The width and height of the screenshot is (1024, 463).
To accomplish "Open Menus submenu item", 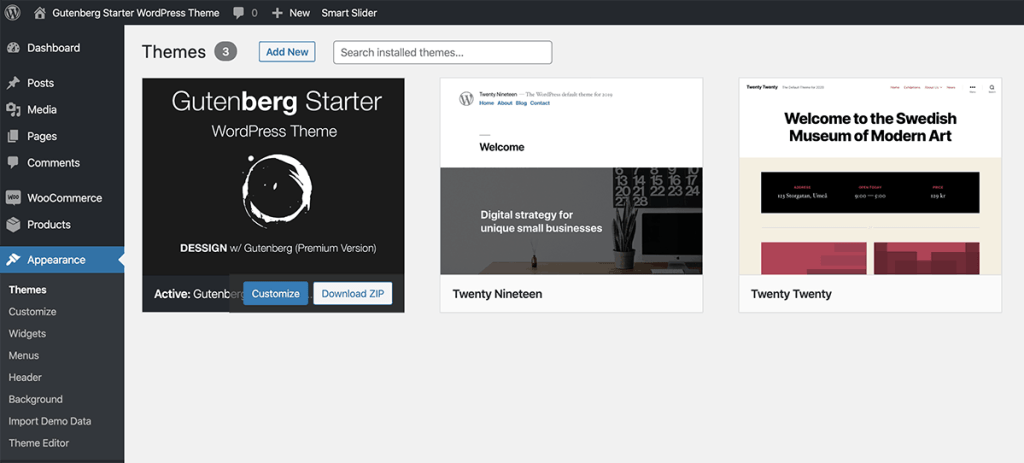I will pyautogui.click(x=24, y=355).
